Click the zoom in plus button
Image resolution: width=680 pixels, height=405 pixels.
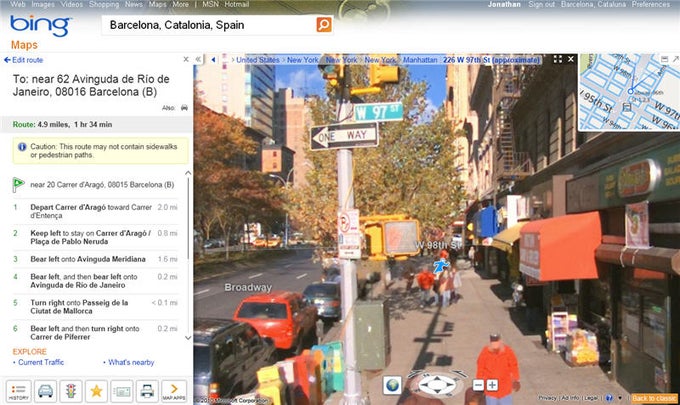492,385
